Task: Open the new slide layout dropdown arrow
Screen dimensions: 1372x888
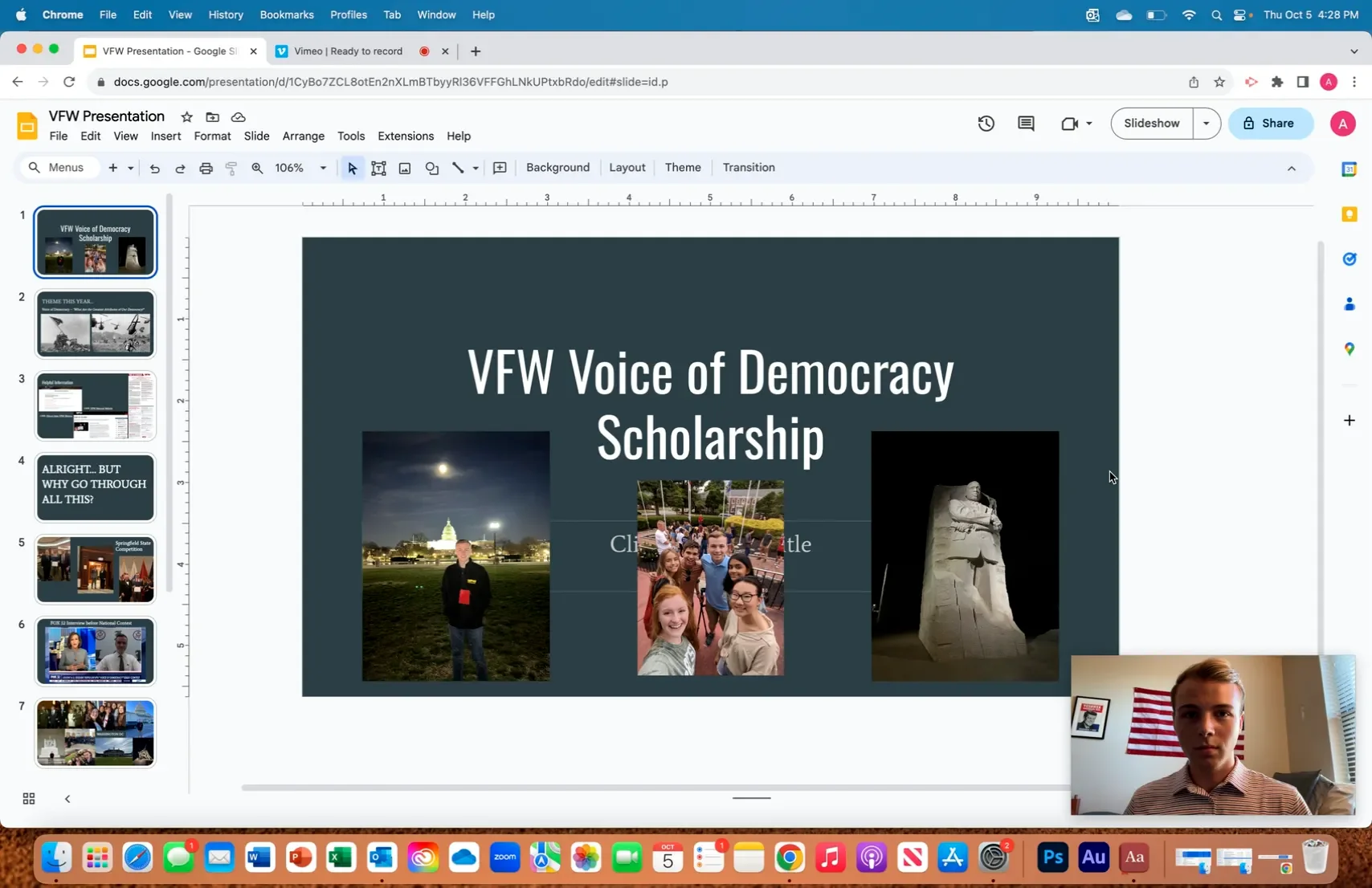Action: pyautogui.click(x=130, y=169)
